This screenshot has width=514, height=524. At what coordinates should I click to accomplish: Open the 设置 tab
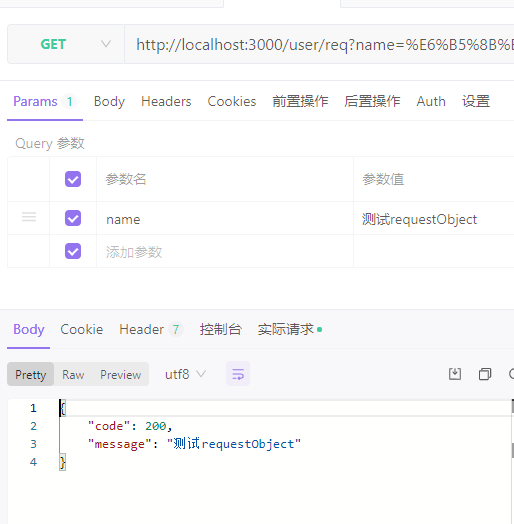[x=476, y=101]
